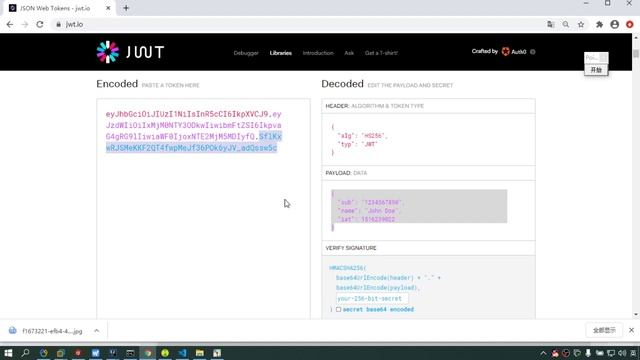Click the Chrome icon in taskbar
This screenshot has width=640, height=360.
[x=148, y=353]
